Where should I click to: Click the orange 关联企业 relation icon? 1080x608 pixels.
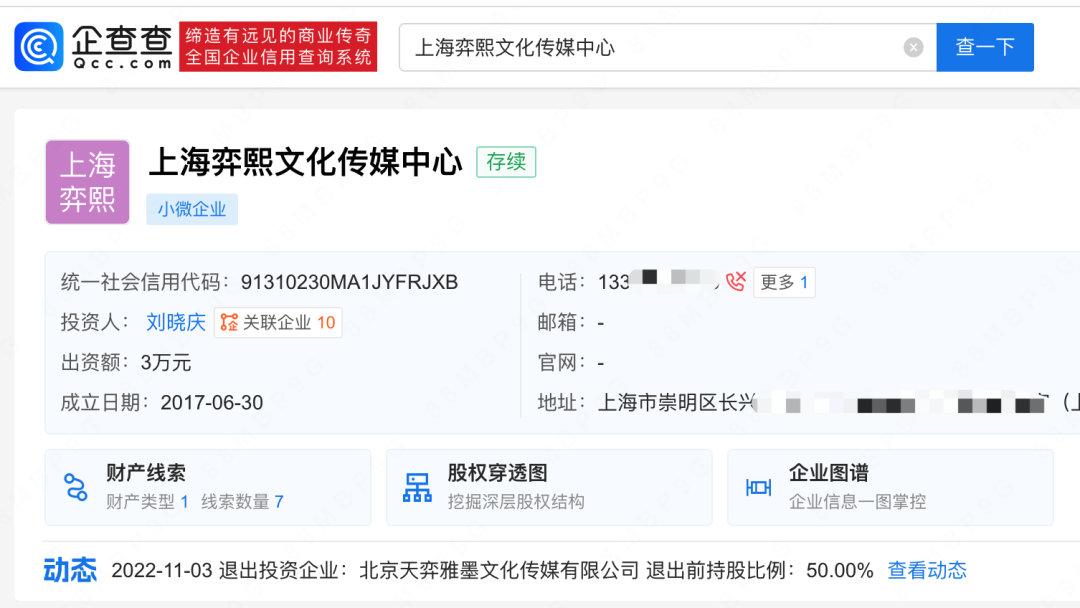point(231,322)
